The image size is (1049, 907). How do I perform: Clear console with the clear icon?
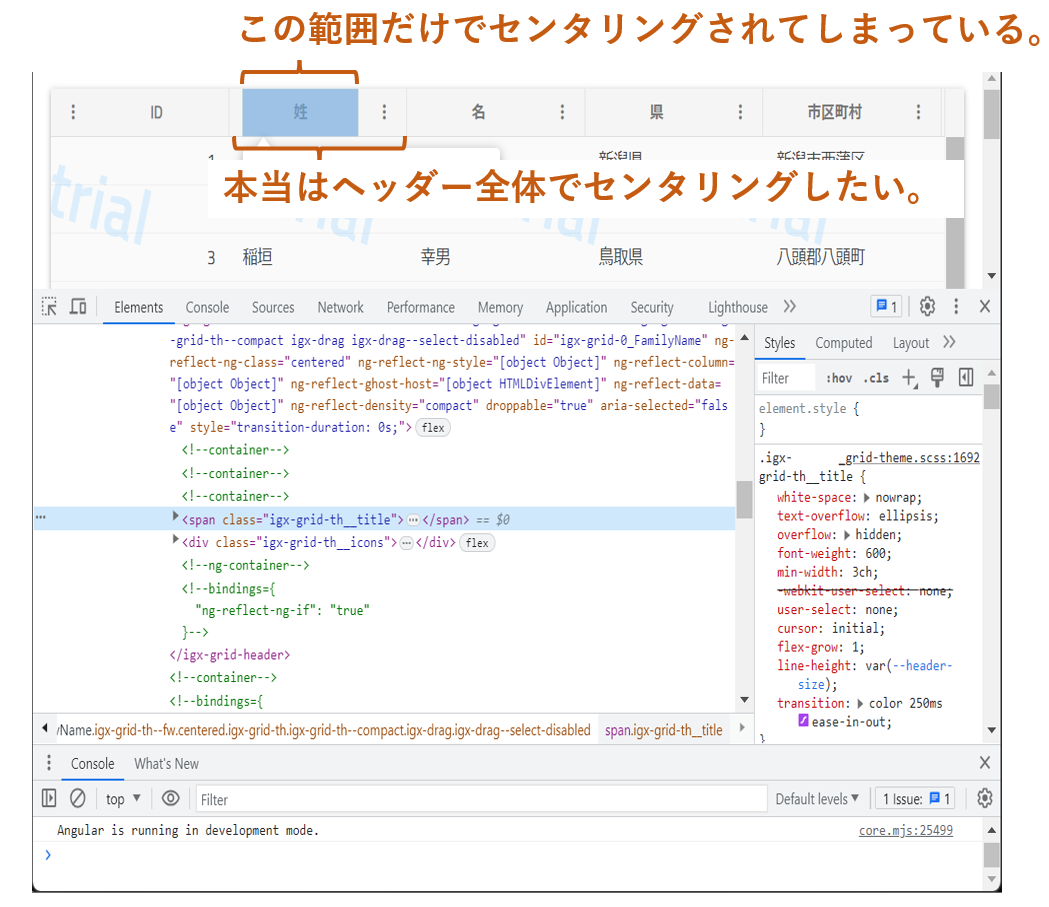(77, 799)
